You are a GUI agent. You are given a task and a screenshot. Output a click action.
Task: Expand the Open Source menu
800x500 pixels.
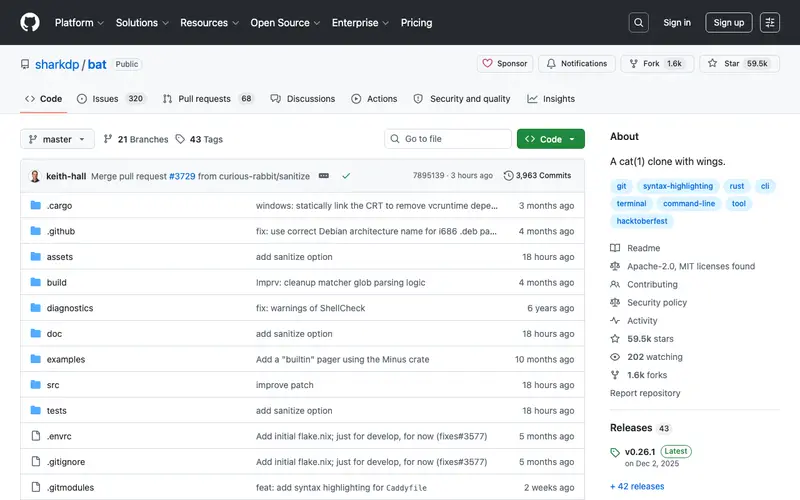pos(285,22)
